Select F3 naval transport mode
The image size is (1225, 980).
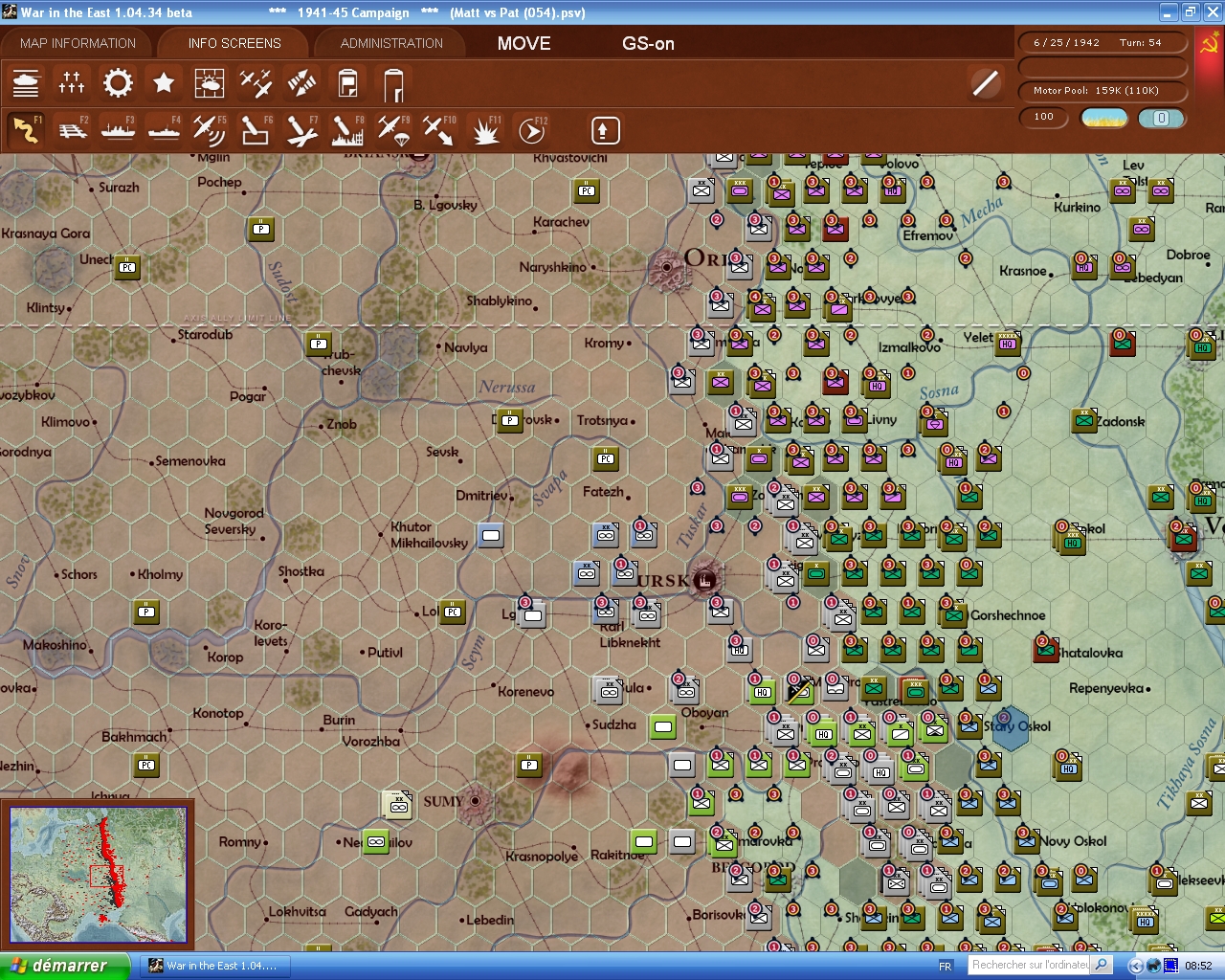coord(118,130)
